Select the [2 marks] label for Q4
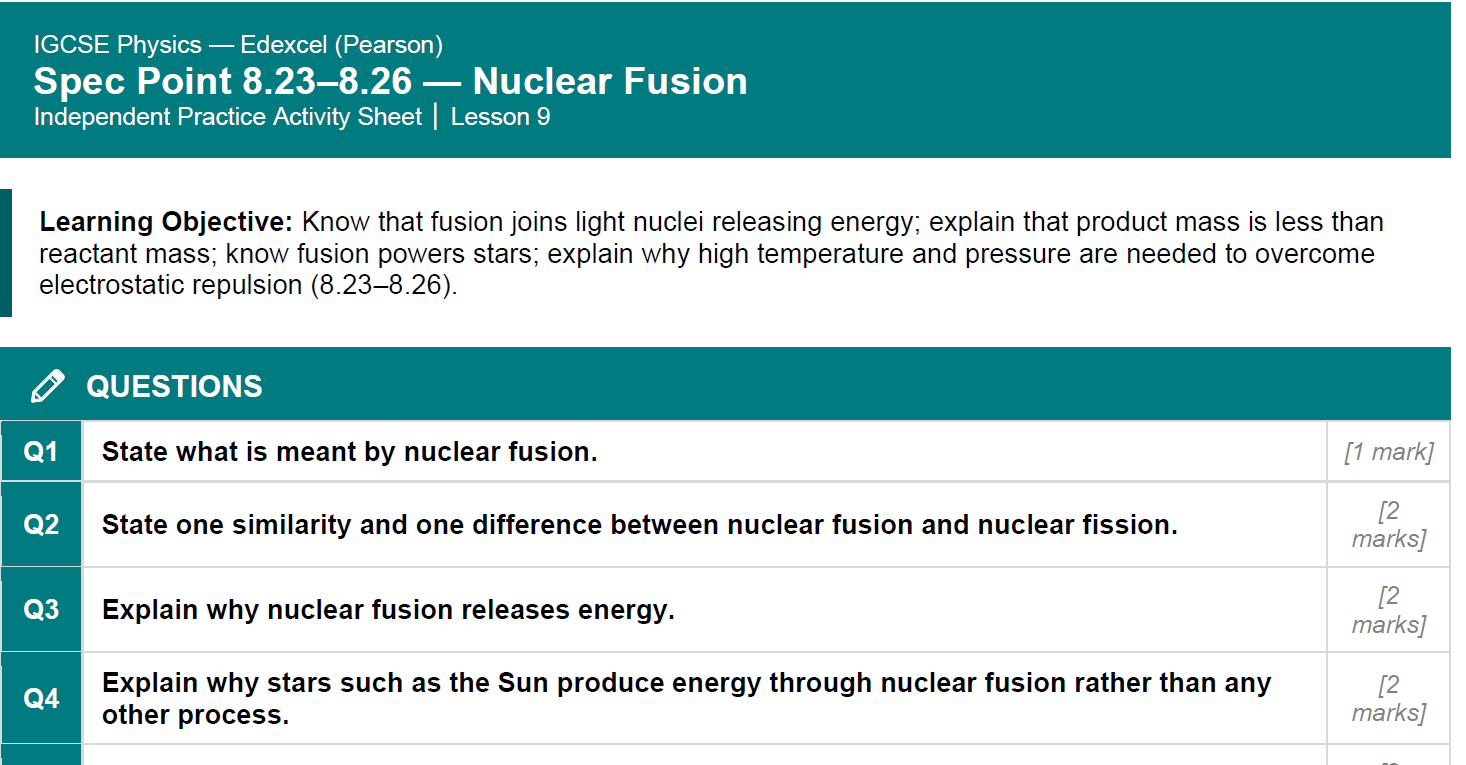 point(1389,698)
